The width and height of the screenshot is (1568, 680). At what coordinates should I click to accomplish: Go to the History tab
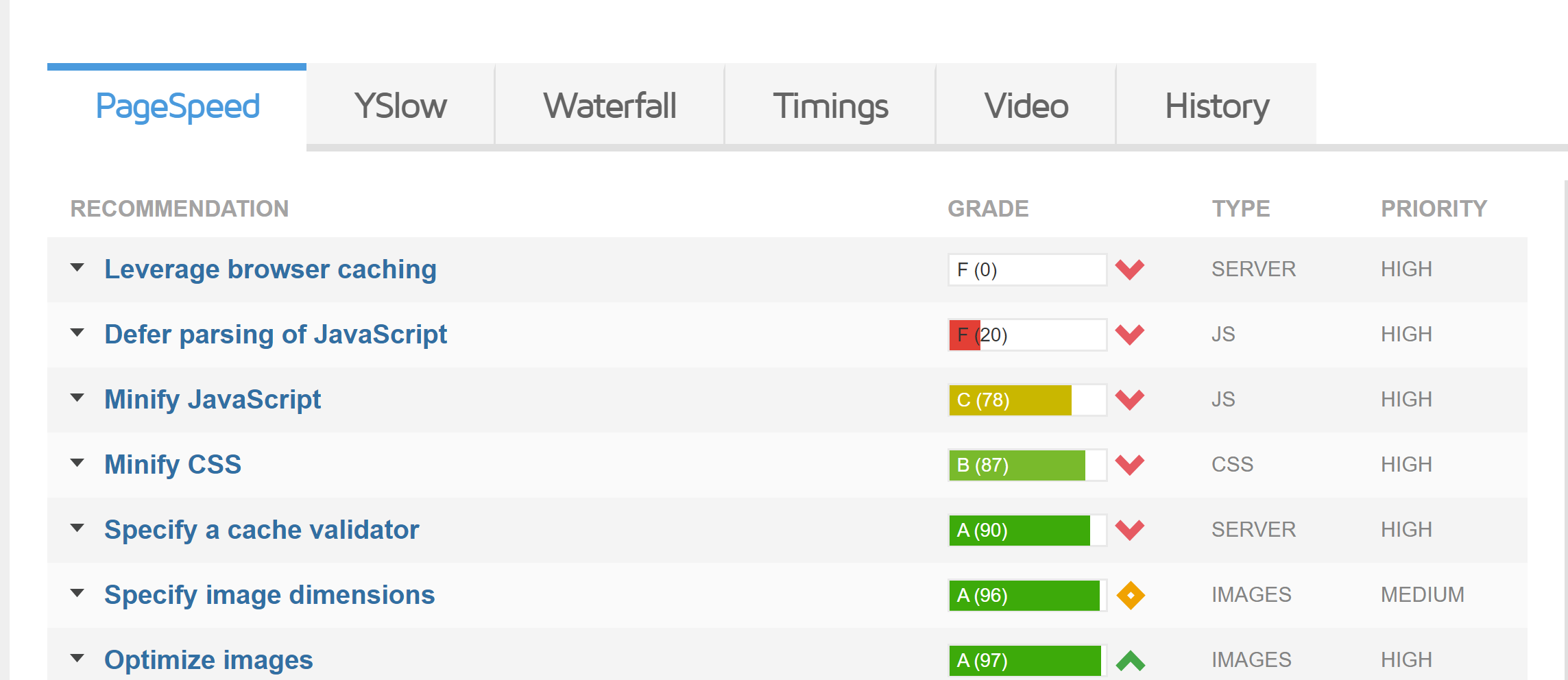(1217, 106)
